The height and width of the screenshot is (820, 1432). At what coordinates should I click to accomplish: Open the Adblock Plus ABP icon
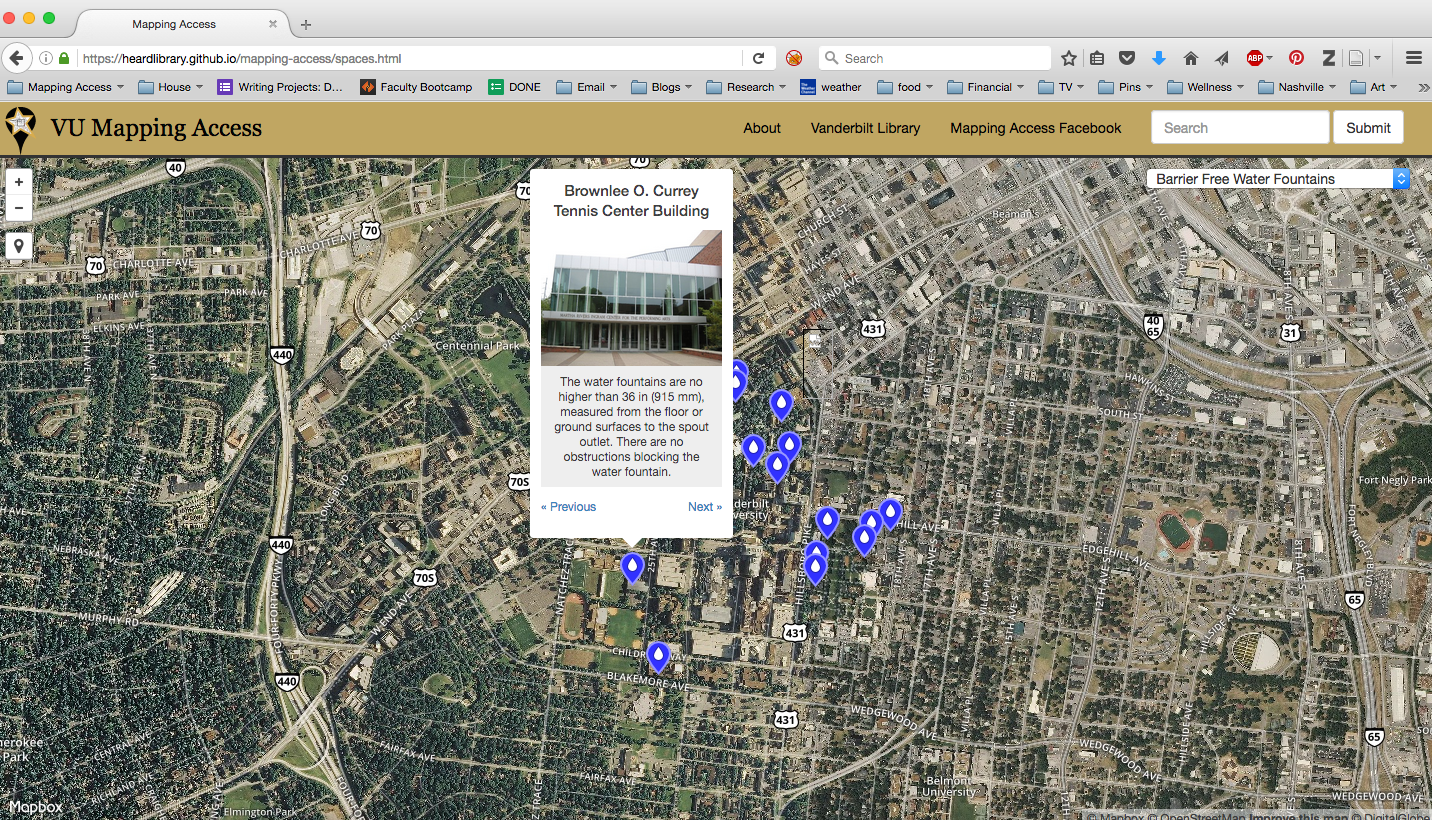(1255, 58)
